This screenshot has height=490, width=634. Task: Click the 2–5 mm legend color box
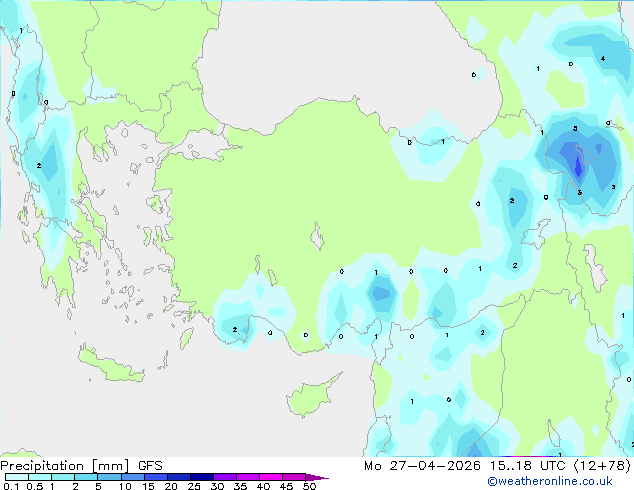(86, 477)
